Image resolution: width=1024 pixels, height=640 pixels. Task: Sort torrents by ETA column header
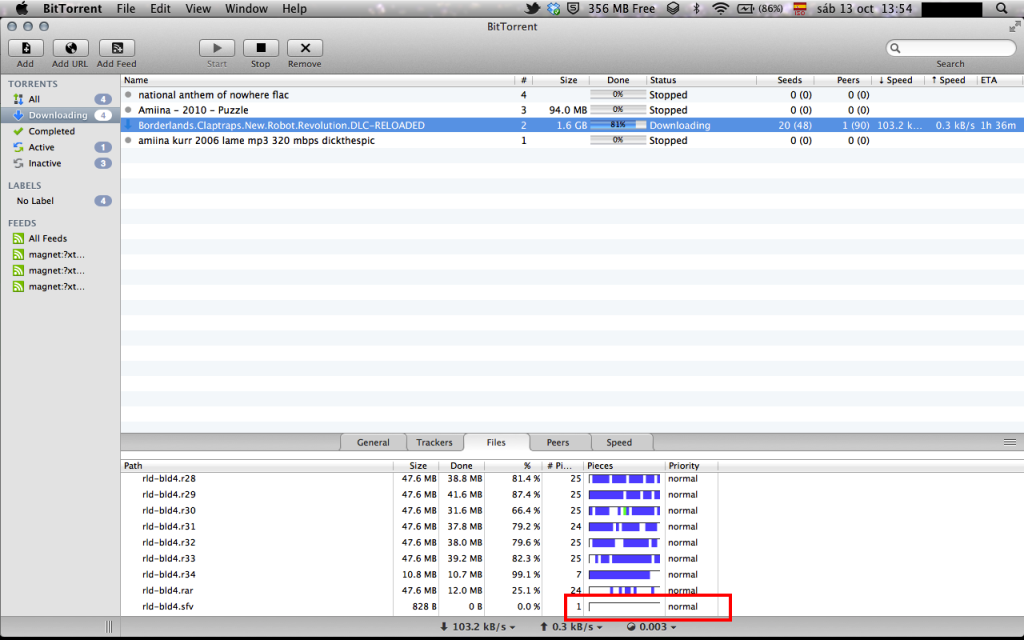pos(999,80)
